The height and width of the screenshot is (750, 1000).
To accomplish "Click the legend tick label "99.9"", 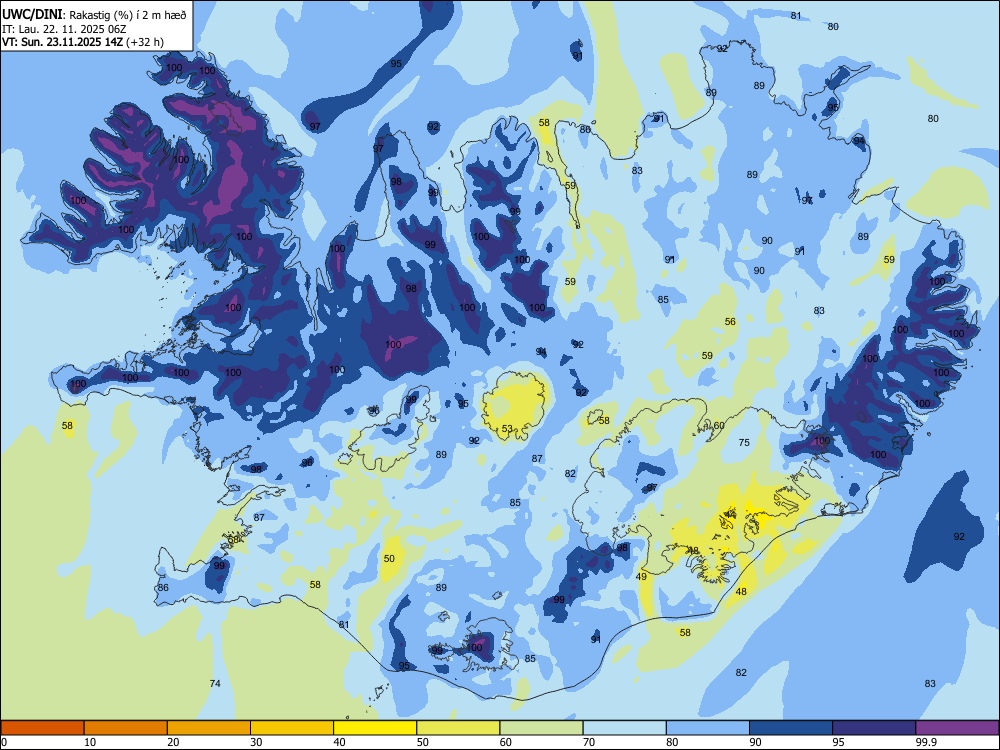I will 925,742.
